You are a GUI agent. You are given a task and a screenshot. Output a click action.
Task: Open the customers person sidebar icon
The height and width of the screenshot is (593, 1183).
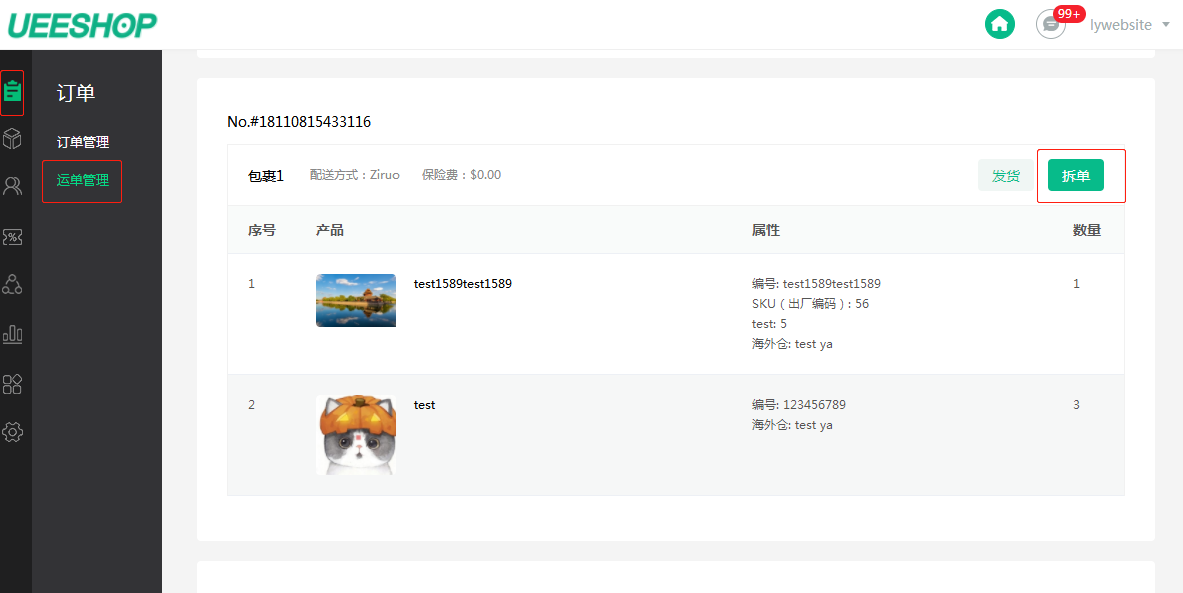coord(12,186)
